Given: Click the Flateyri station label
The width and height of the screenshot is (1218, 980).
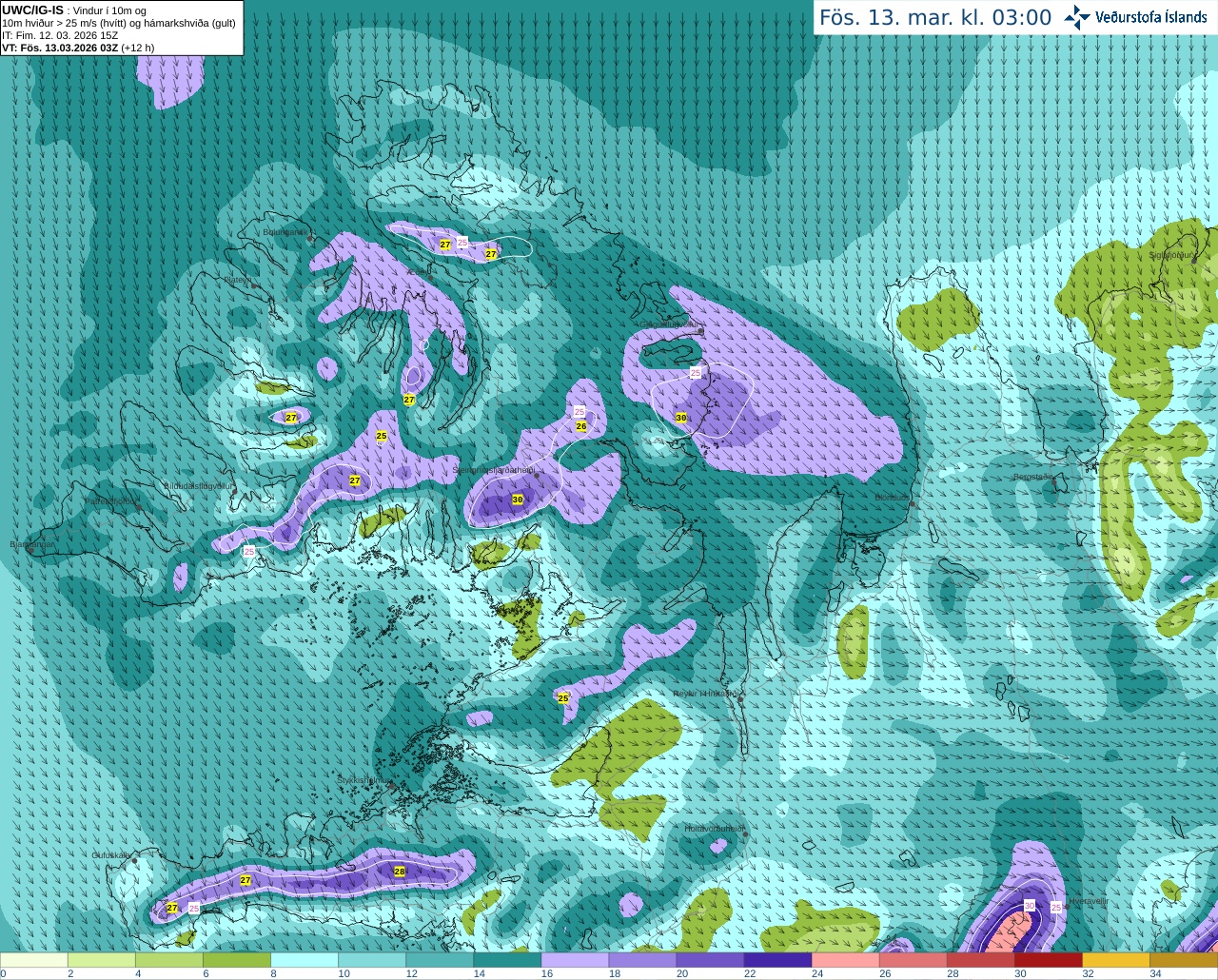Looking at the screenshot, I should [238, 280].
